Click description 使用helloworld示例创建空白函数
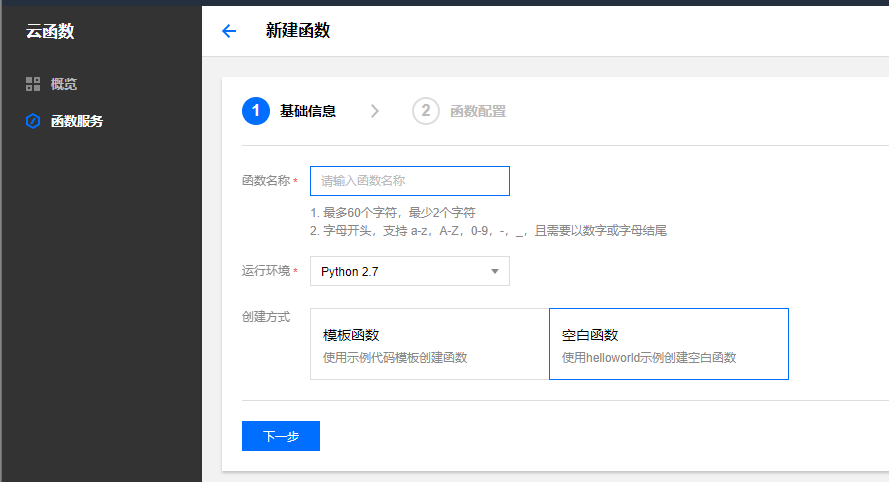Viewport: 889px width, 482px height. pyautogui.click(x=649, y=357)
